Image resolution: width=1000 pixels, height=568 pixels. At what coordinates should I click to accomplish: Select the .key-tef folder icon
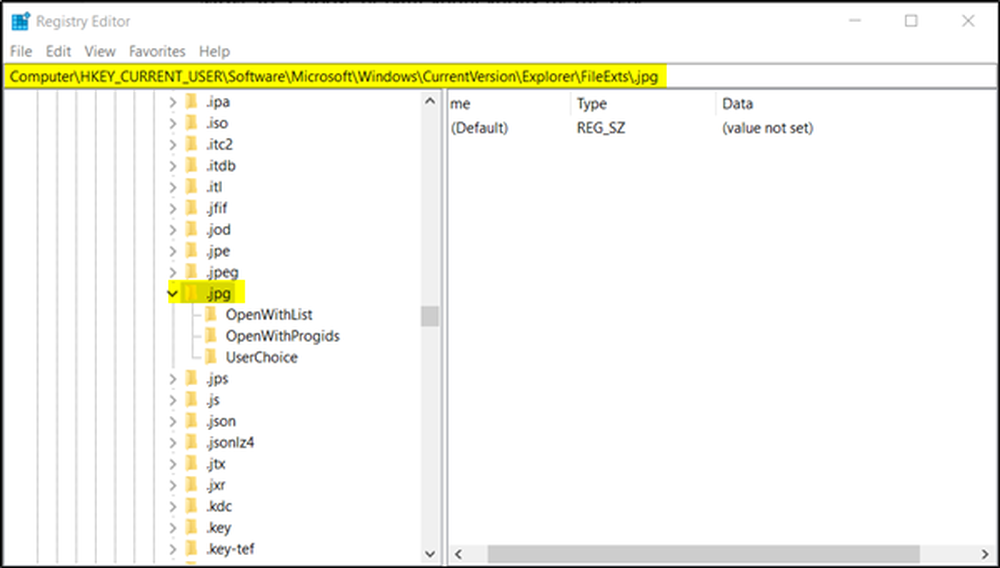tap(191, 548)
